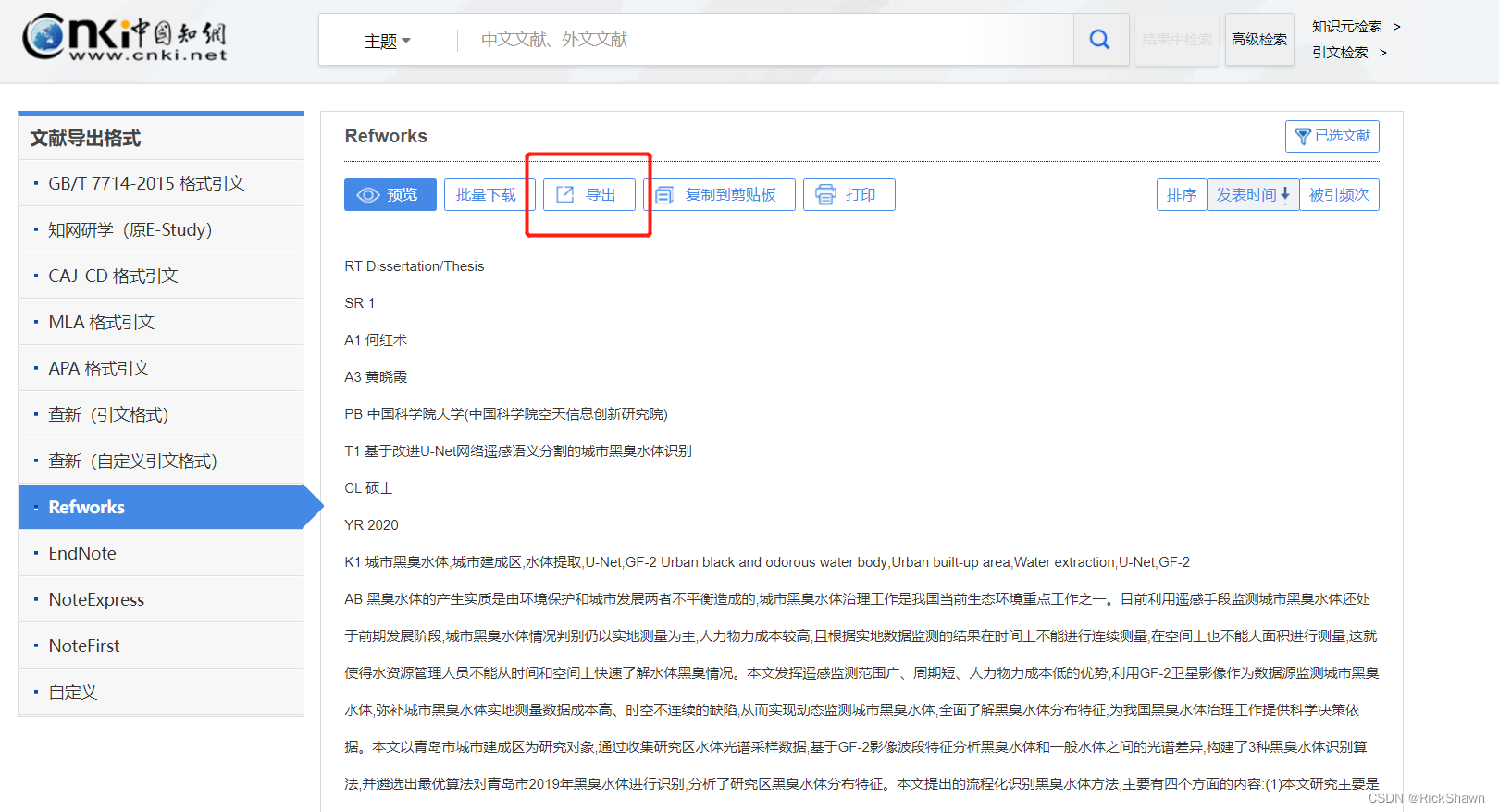Select APA 格式引文 format
Image resolution: width=1499 pixels, height=812 pixels.
click(161, 368)
